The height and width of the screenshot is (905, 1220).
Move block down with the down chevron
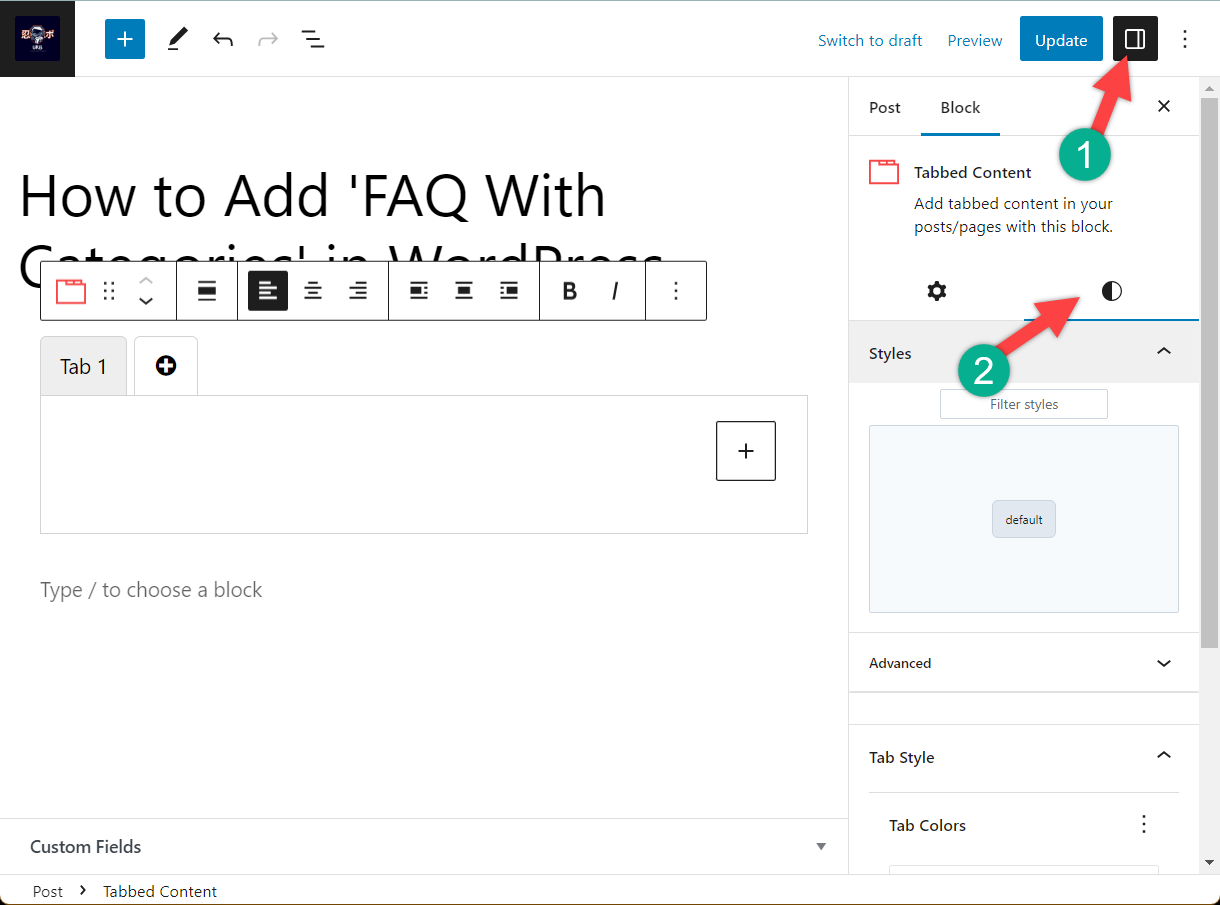[146, 301]
